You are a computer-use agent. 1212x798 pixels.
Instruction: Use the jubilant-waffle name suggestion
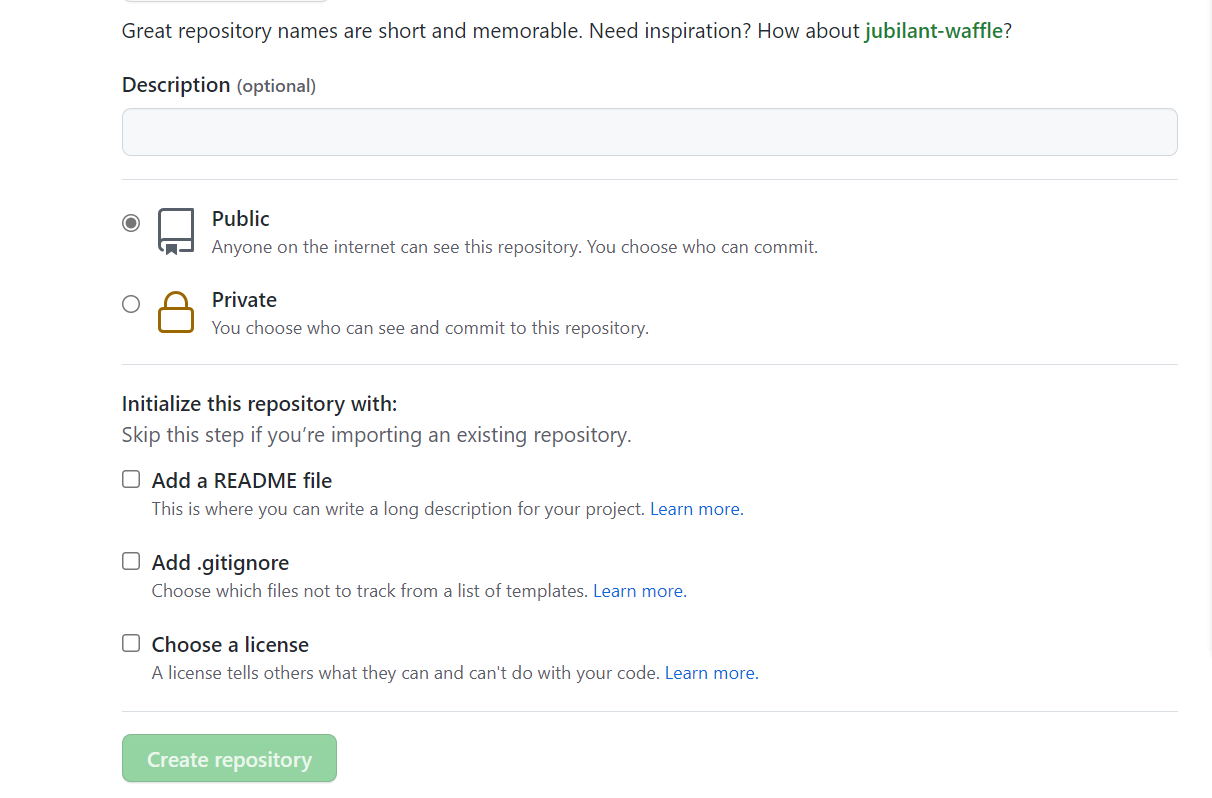933,31
